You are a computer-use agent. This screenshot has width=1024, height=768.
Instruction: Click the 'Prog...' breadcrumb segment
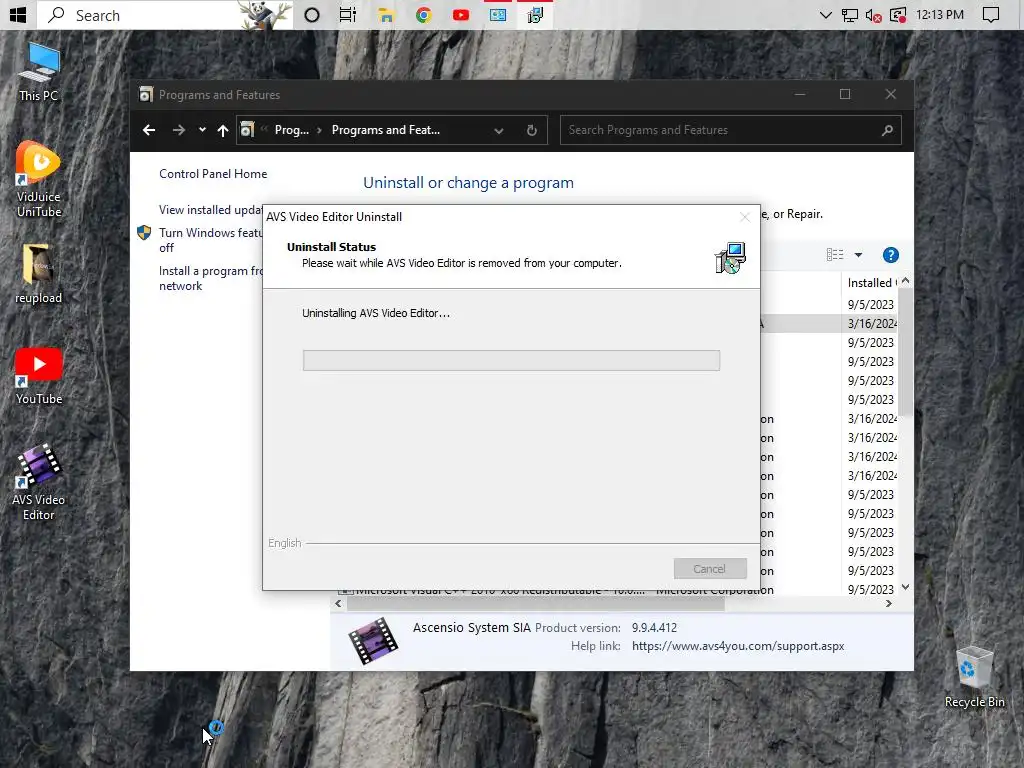291,130
